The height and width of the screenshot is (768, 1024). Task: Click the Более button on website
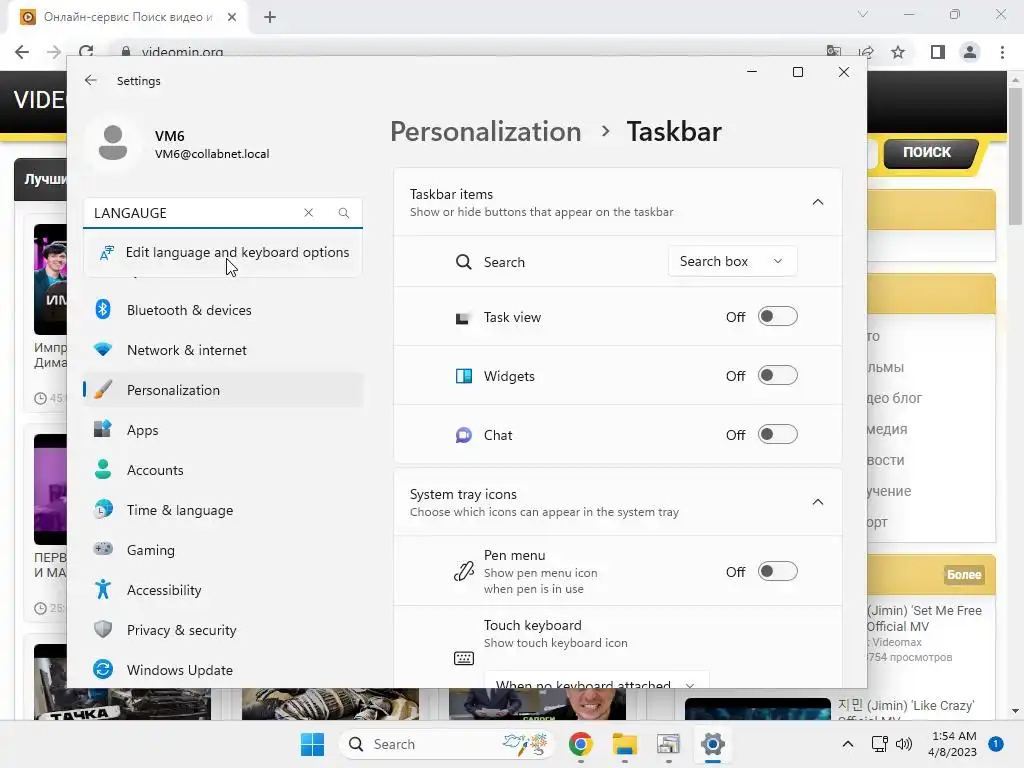[x=964, y=575]
